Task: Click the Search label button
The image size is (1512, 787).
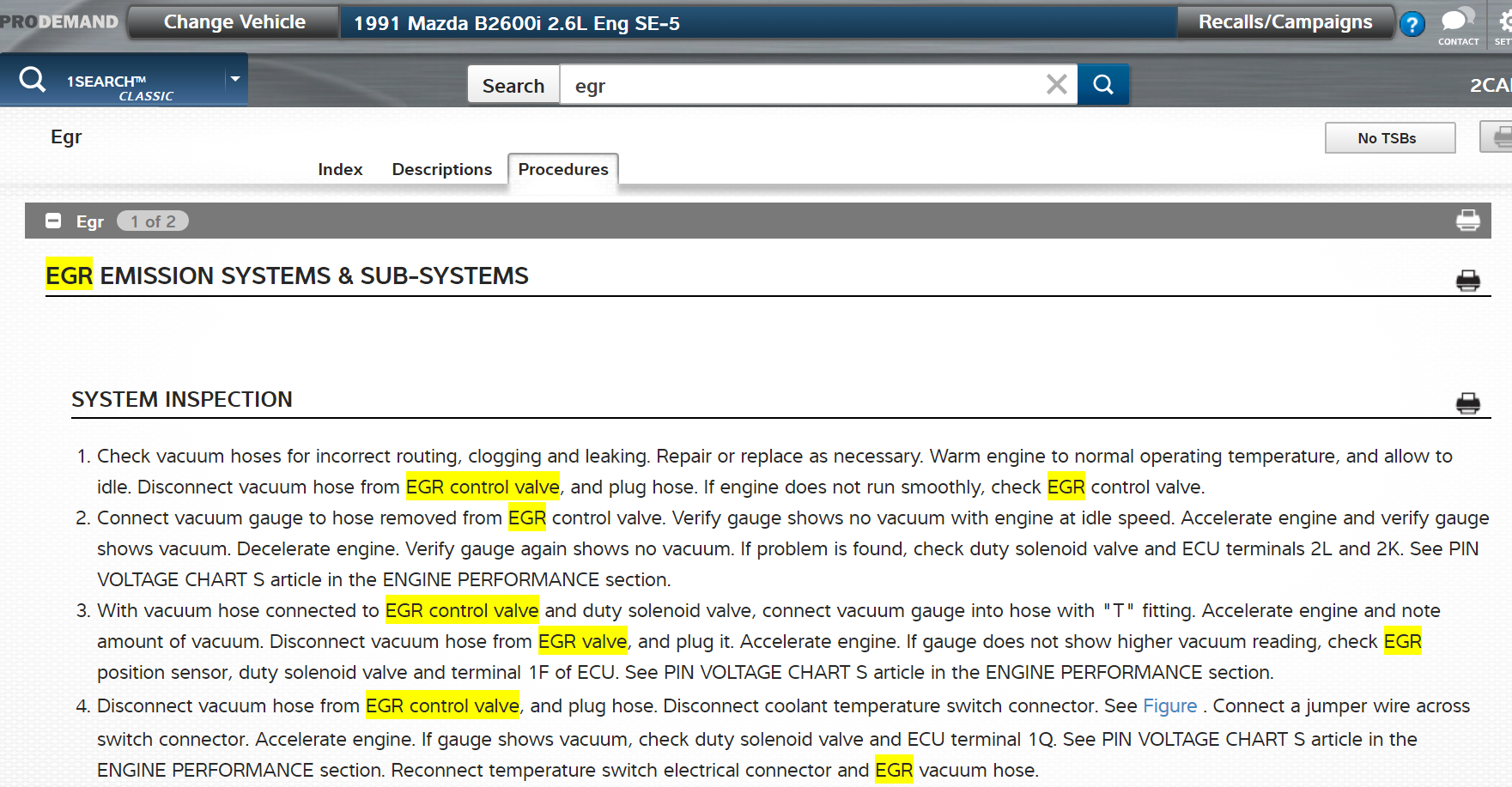Action: (x=513, y=85)
